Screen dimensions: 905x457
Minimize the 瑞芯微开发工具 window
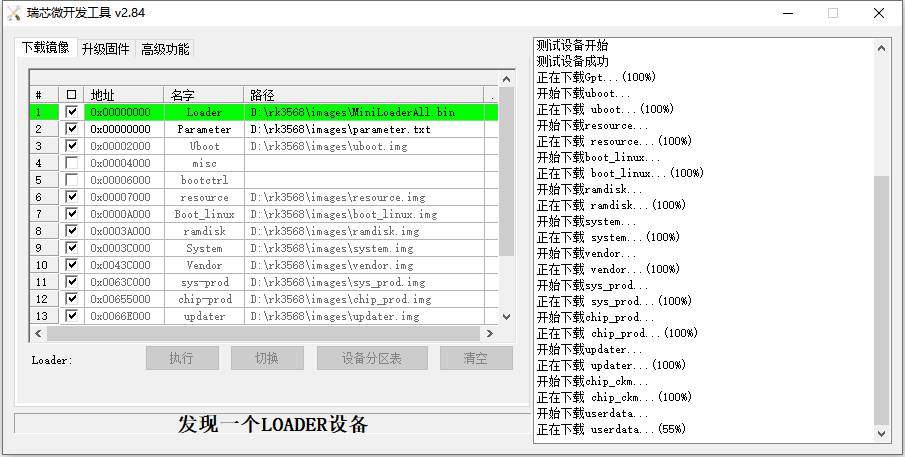click(x=787, y=13)
